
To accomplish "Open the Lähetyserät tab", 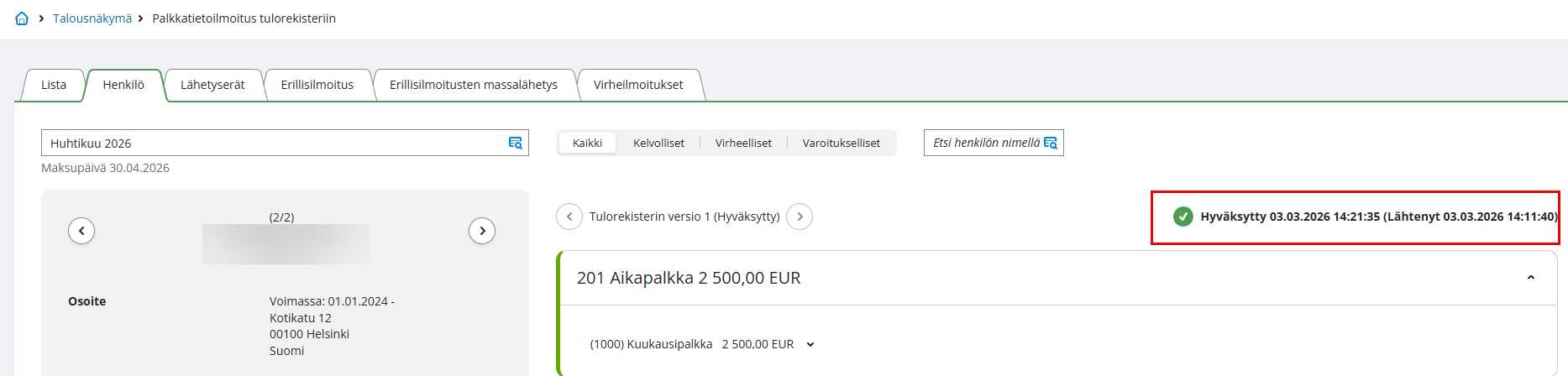I will tap(212, 85).
